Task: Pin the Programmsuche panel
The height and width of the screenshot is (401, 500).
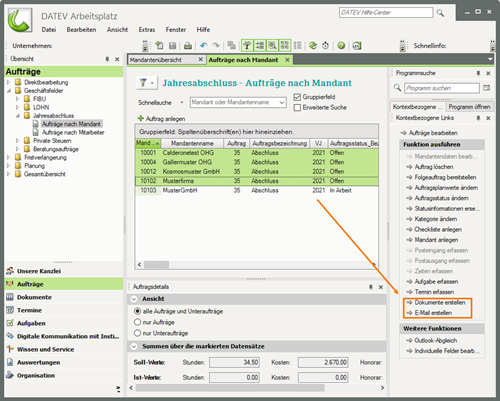Action: tap(478, 73)
